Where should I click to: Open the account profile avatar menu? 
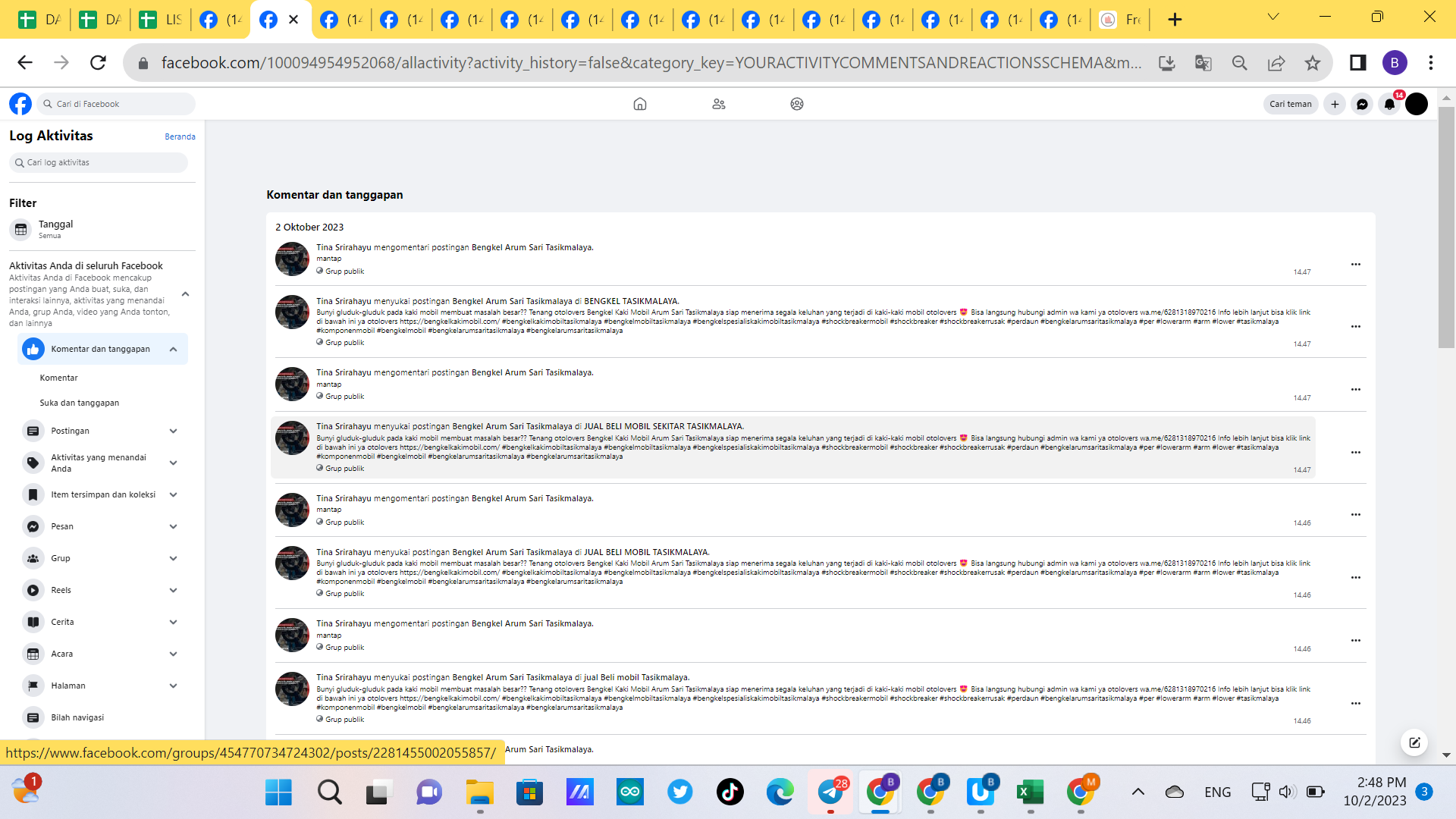1417,104
